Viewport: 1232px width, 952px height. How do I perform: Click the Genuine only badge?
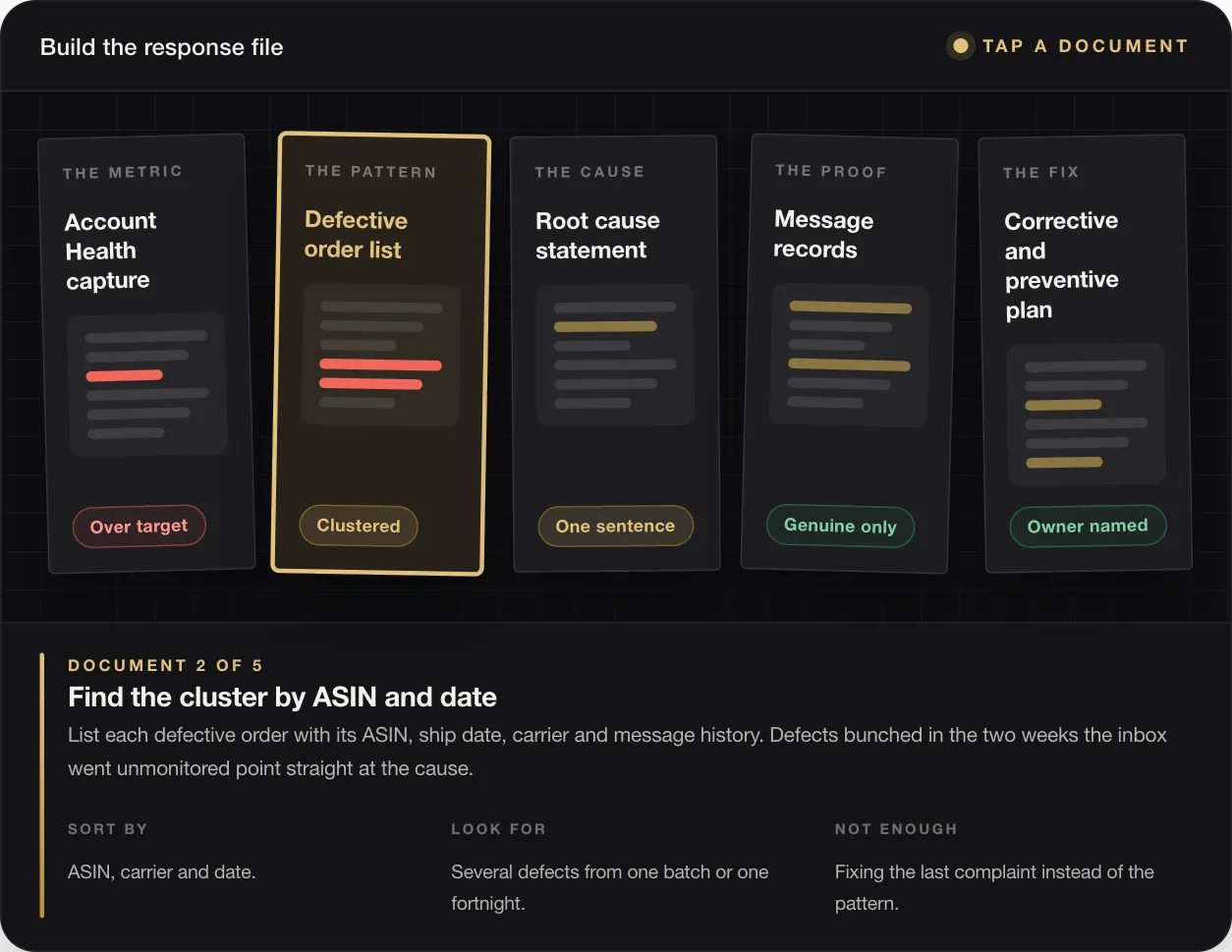(x=840, y=526)
